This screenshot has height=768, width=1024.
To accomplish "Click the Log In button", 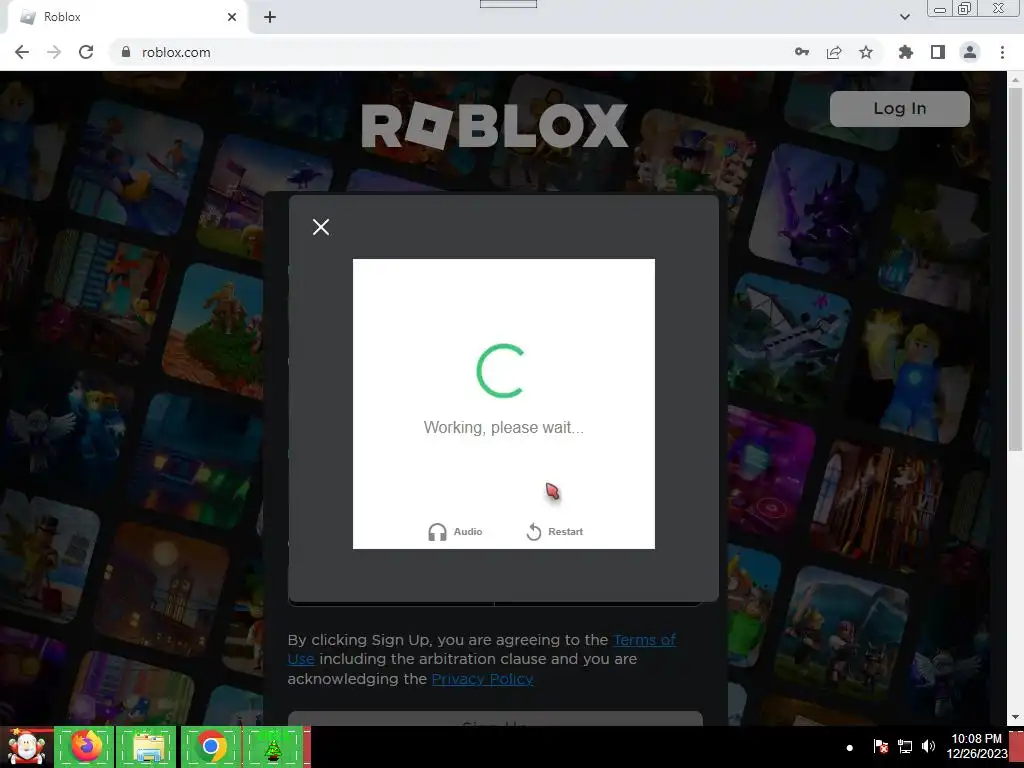I will (x=899, y=108).
